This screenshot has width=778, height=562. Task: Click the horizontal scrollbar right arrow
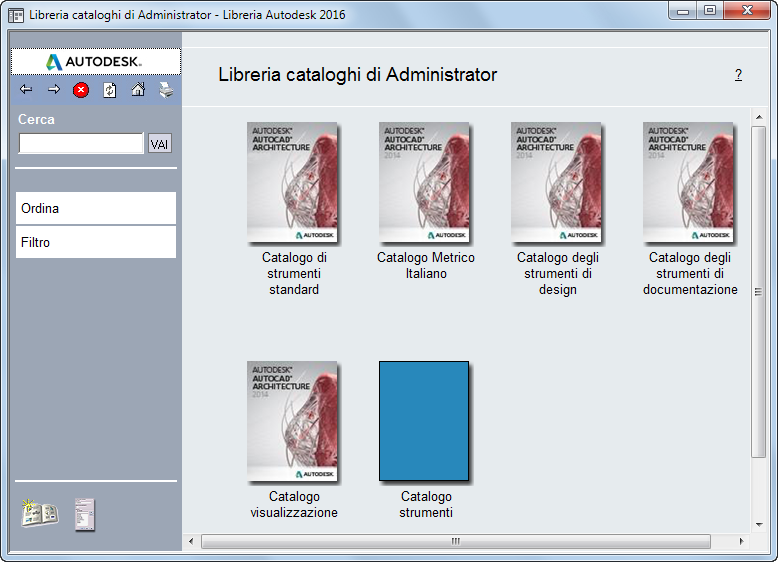pyautogui.click(x=741, y=541)
